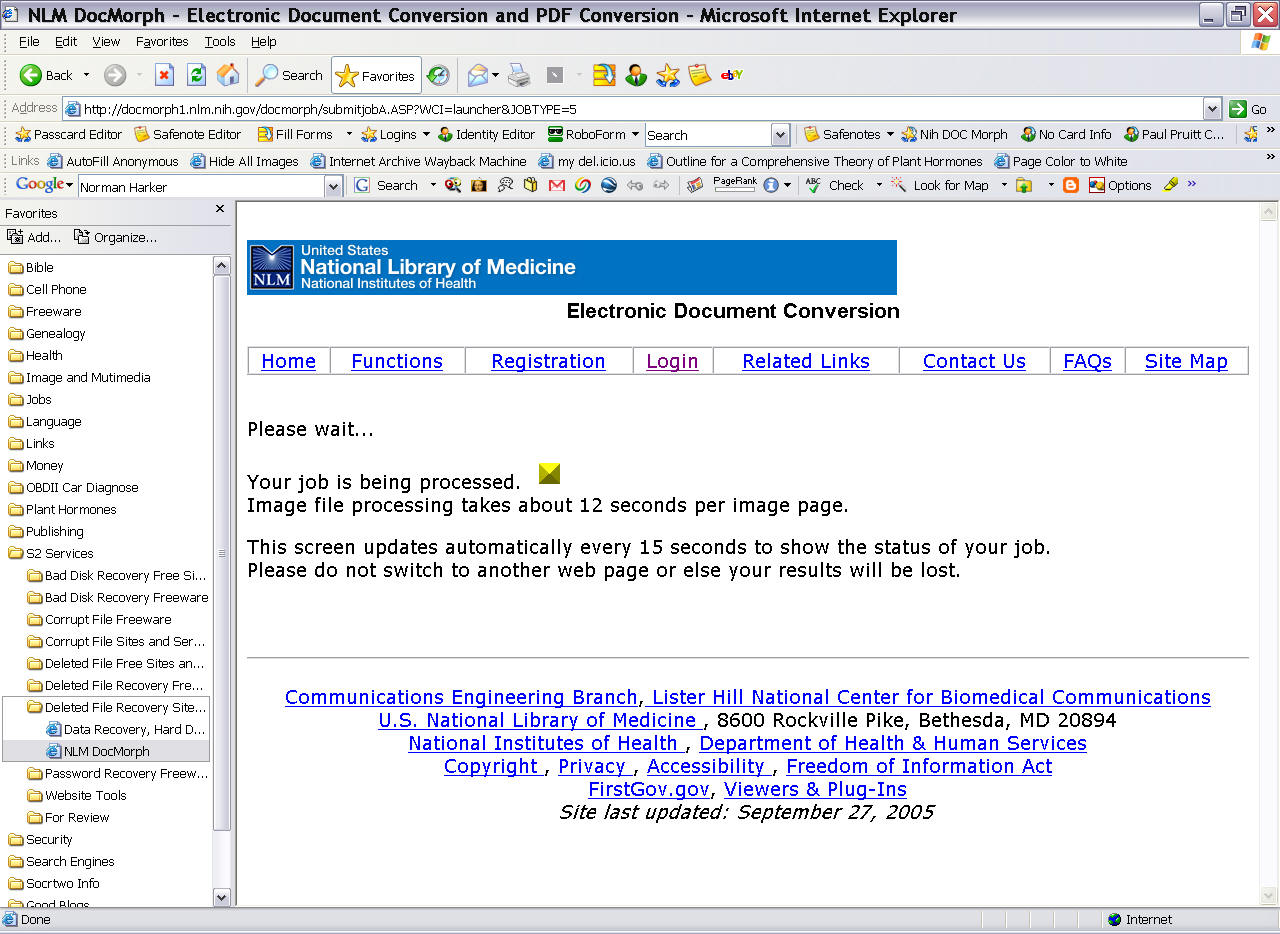Click the Nih DOC Morph passcard
Screen dimensions: 1280x934
coord(954,134)
